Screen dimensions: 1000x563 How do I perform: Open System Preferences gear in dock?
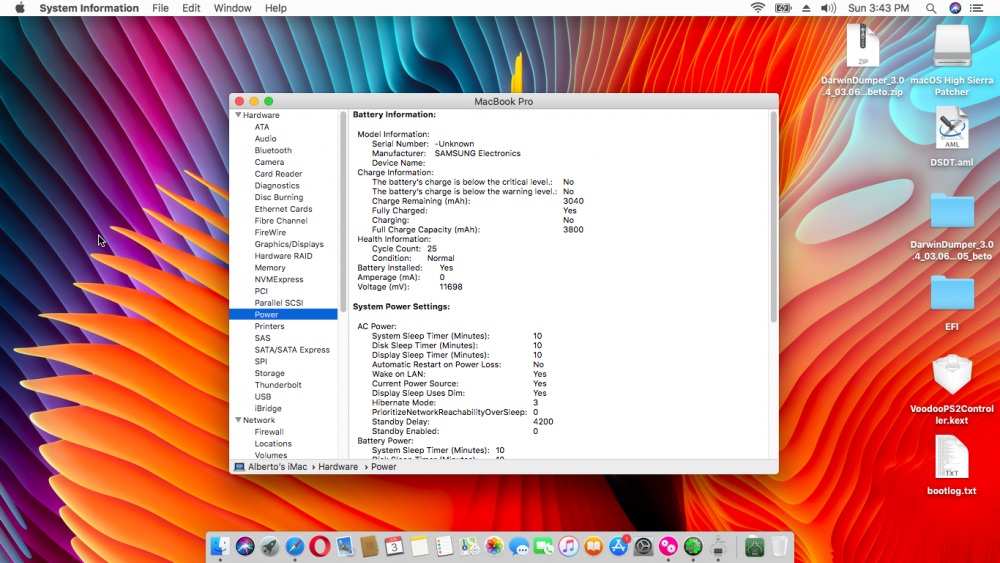point(643,546)
